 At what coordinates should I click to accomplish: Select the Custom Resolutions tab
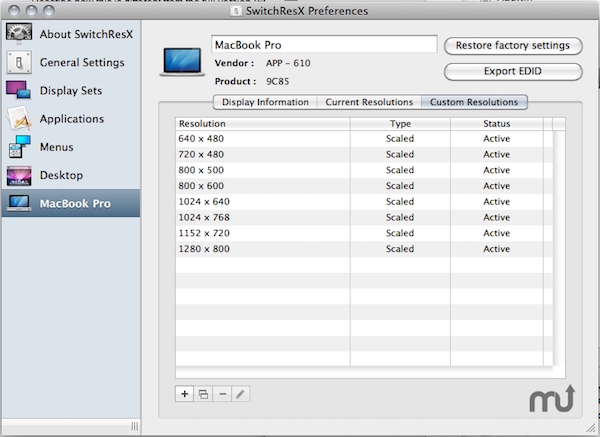tap(474, 102)
